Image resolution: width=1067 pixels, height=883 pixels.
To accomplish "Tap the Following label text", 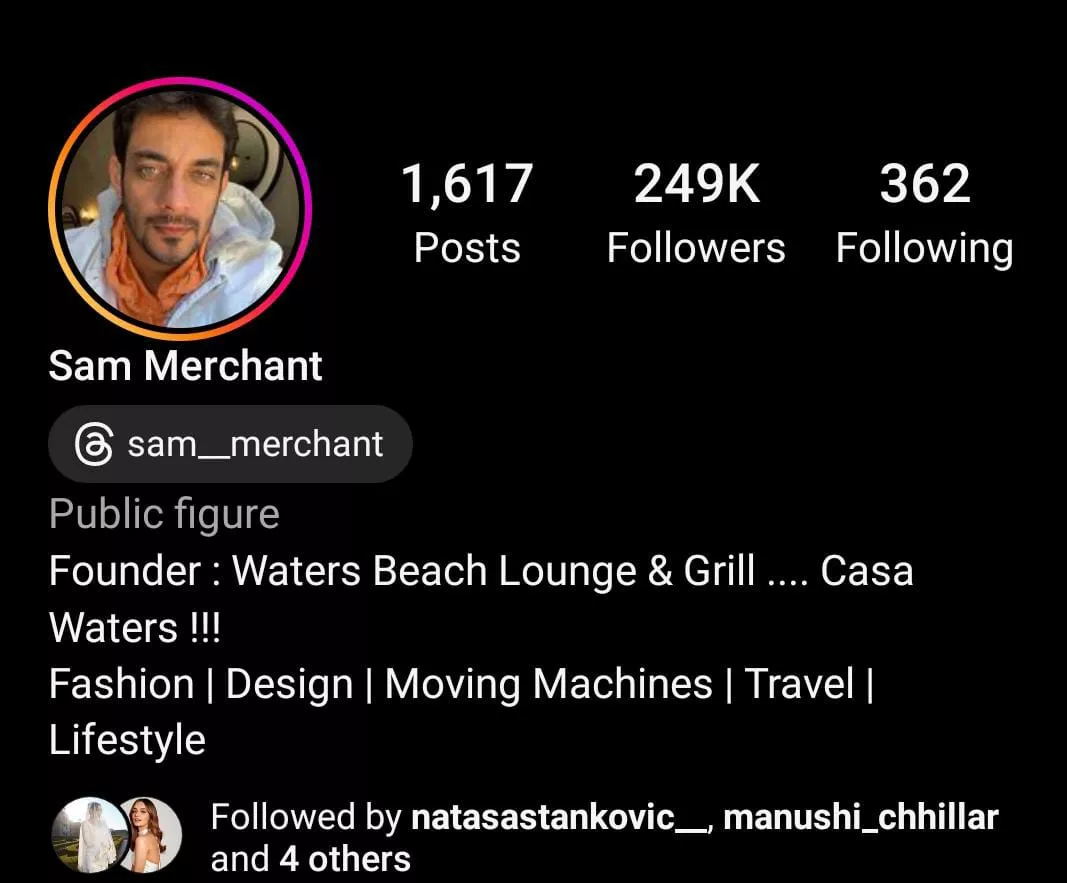I will (x=925, y=249).
